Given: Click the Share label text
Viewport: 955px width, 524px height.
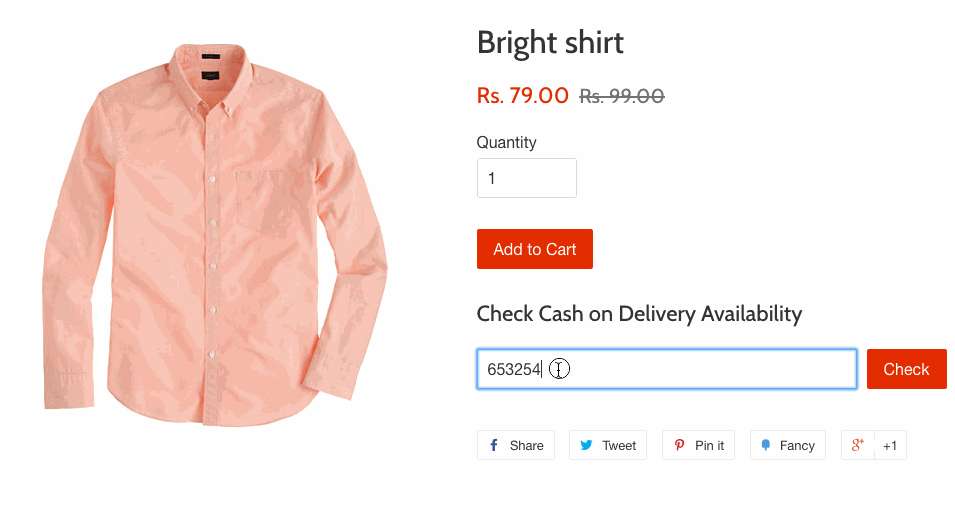Looking at the screenshot, I should [x=527, y=446].
